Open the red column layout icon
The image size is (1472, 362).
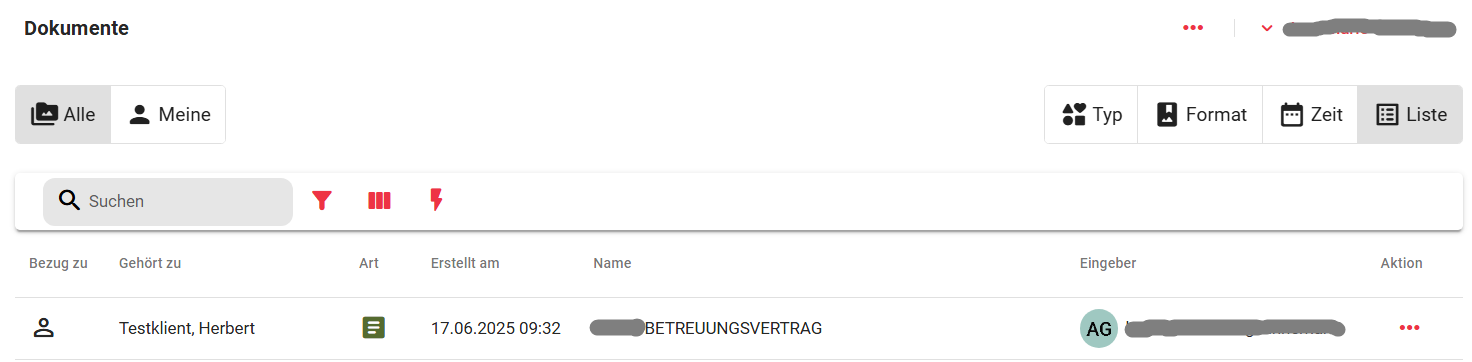(x=379, y=201)
